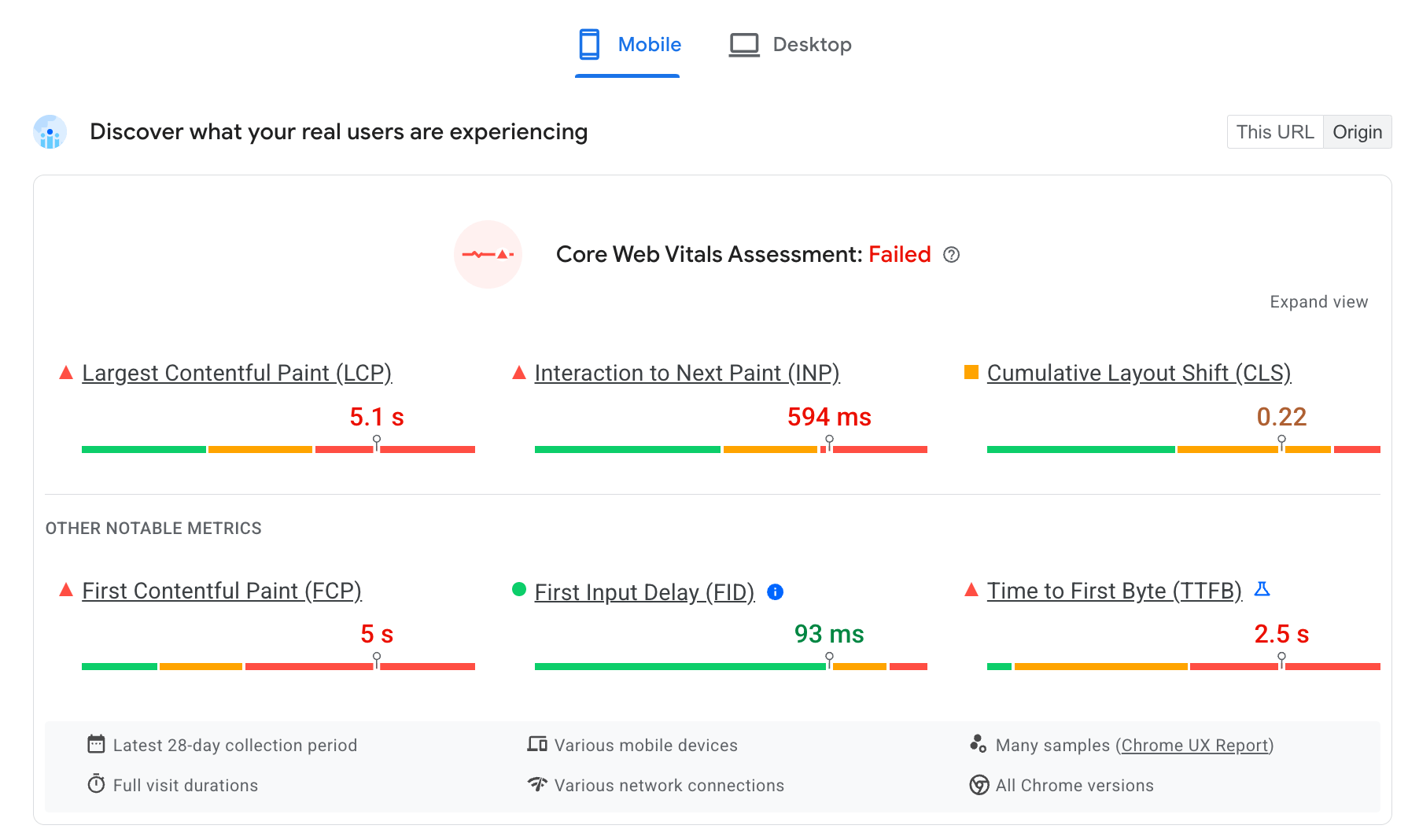This screenshot has width=1408, height=840.
Task: Expand the Core Web Vitals view
Action: pos(1318,301)
